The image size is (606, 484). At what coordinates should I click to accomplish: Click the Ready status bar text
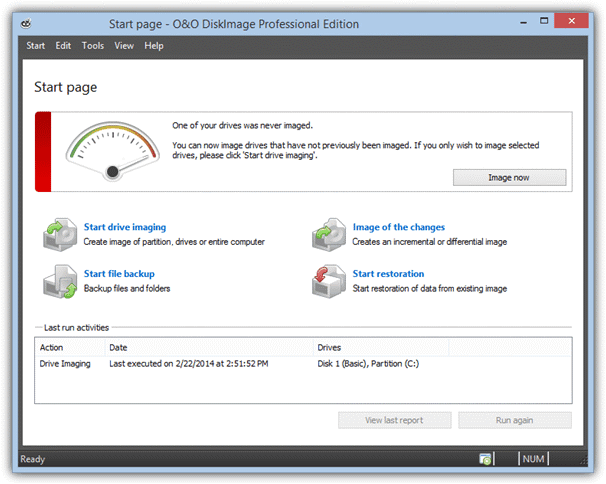(32, 459)
